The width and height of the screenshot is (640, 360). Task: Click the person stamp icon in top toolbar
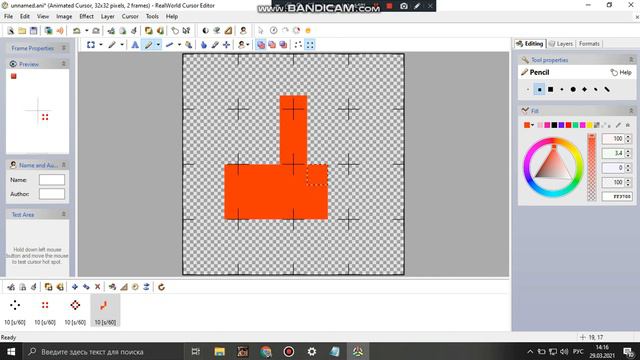point(243,31)
